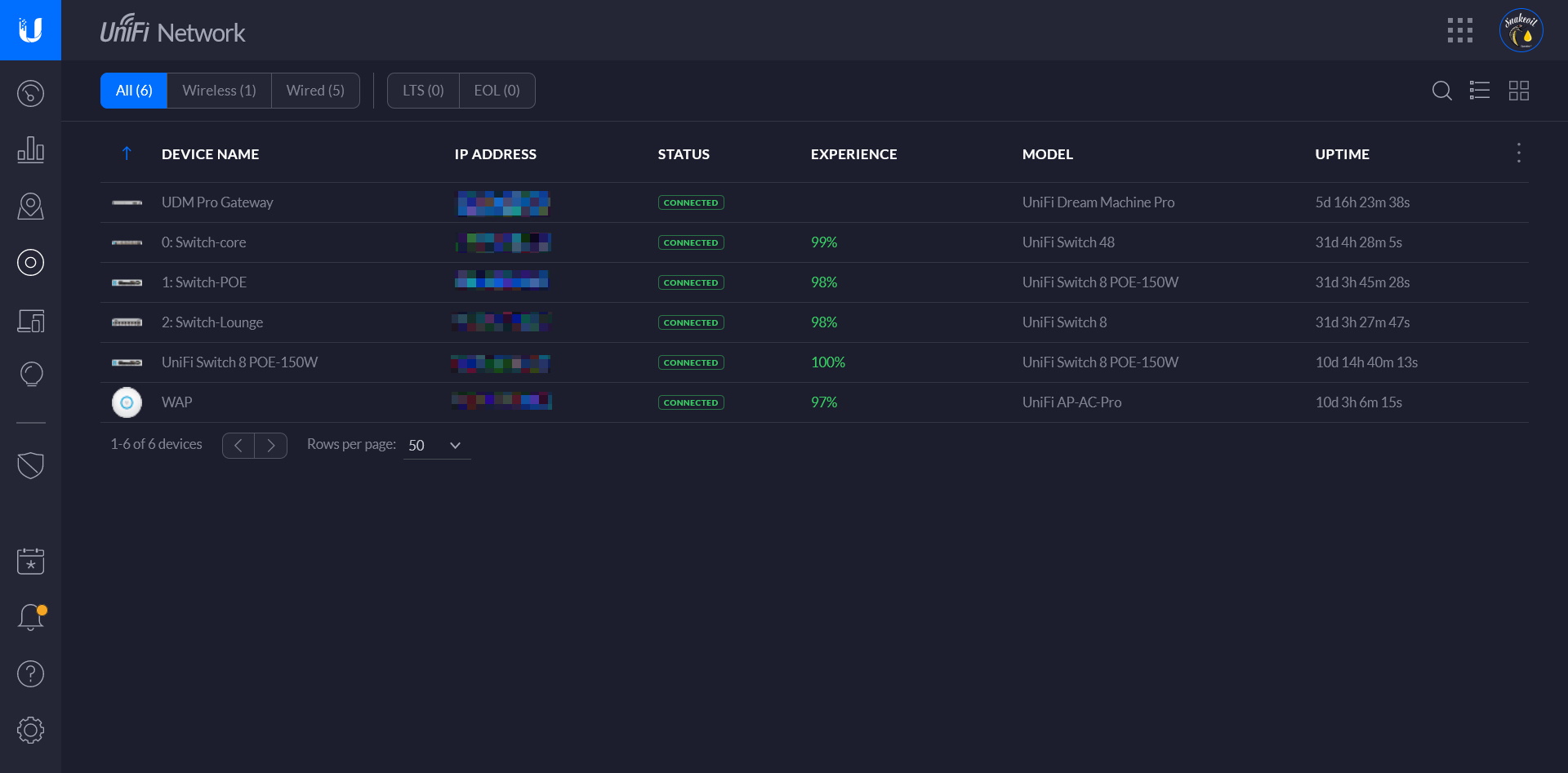Switch to grid view icon
This screenshot has height=773, width=1568.
1518,90
